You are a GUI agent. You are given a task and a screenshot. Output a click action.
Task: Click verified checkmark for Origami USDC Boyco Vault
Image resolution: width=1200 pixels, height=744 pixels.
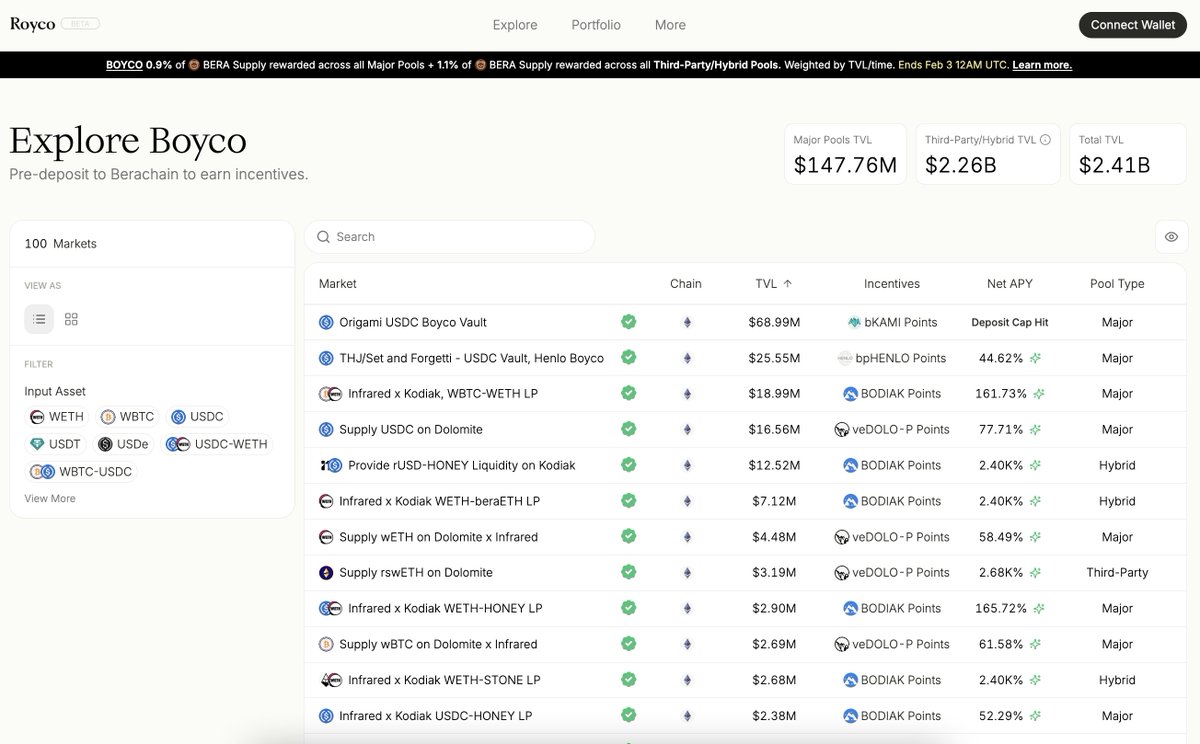point(628,322)
